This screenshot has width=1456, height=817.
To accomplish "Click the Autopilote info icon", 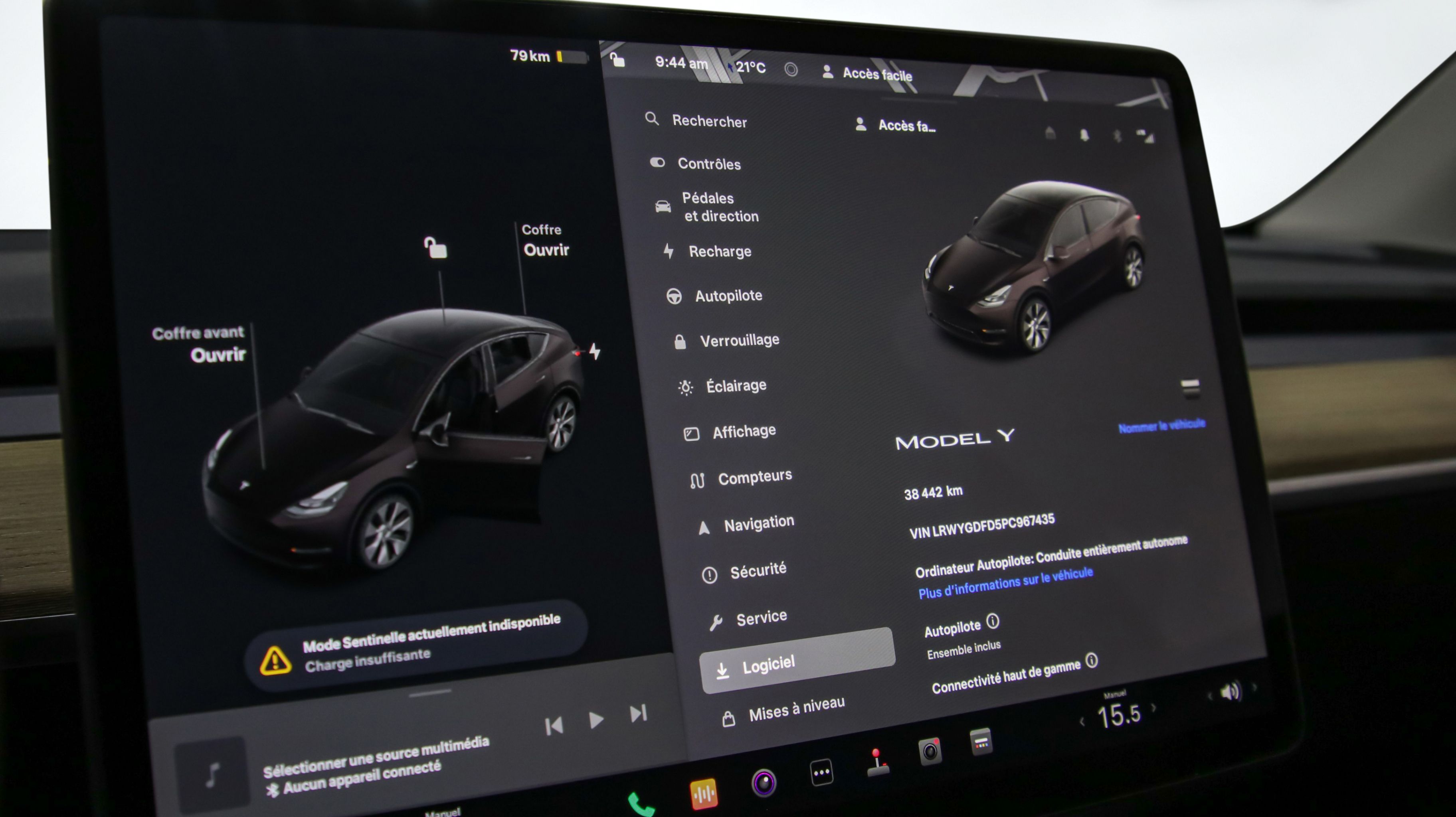I will [x=993, y=622].
